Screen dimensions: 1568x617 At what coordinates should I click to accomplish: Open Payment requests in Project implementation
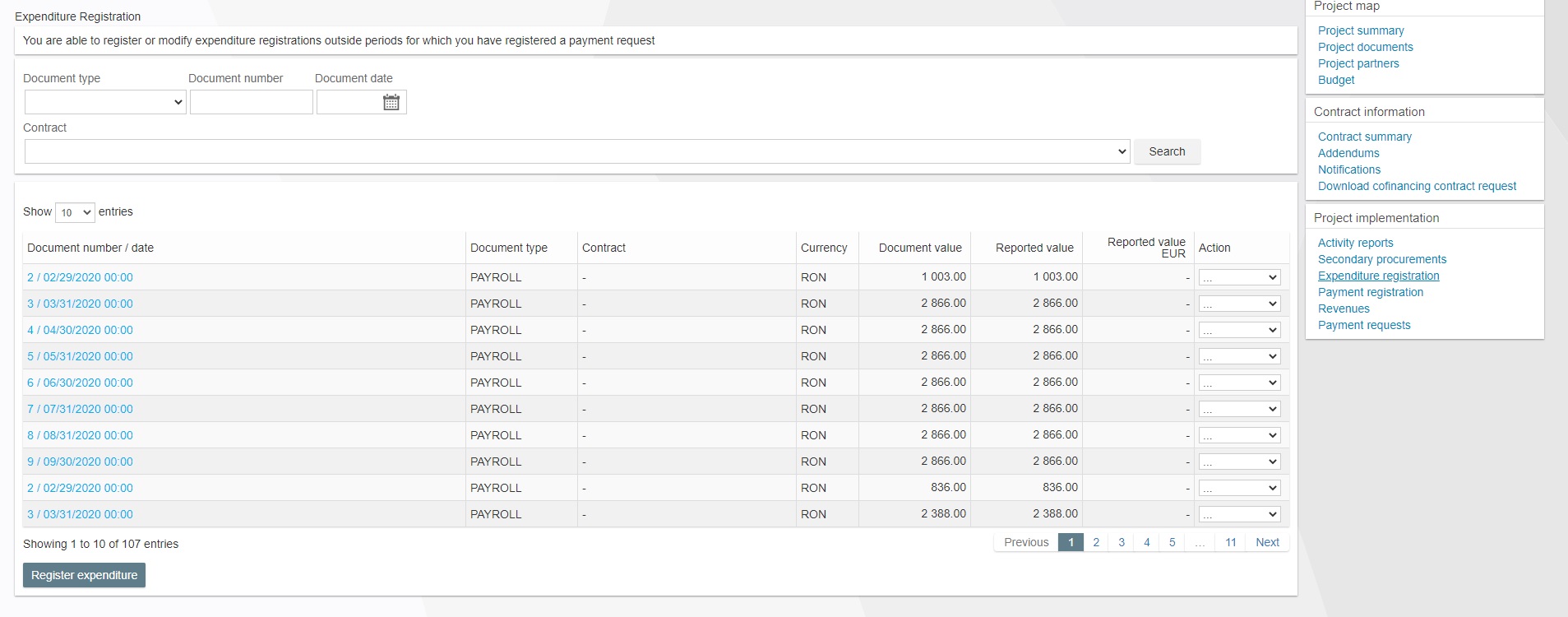[1363, 325]
